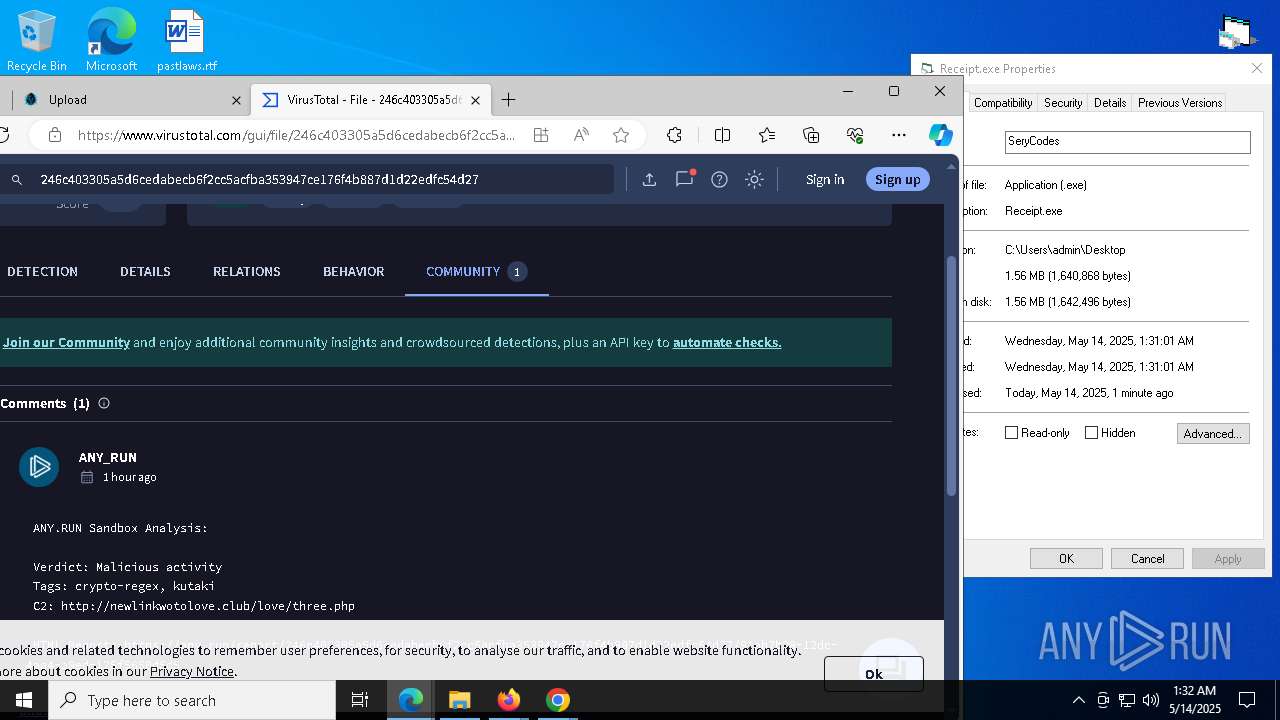
Task: Add this page to favorites
Action: tap(621, 135)
